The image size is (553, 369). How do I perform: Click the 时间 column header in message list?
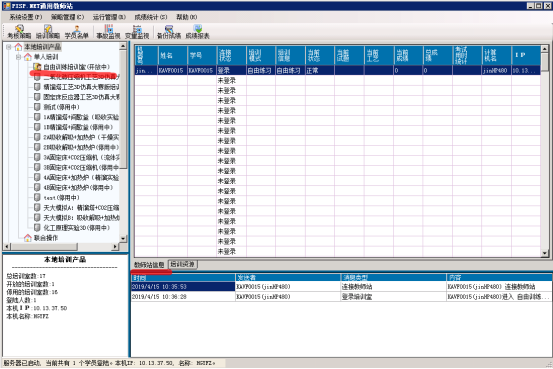pyautogui.click(x=183, y=278)
